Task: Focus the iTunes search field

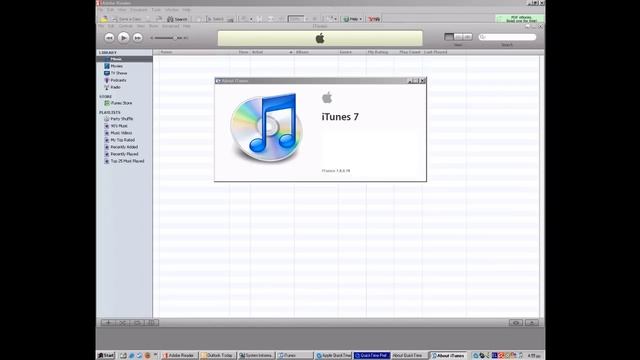Action: click(x=507, y=37)
